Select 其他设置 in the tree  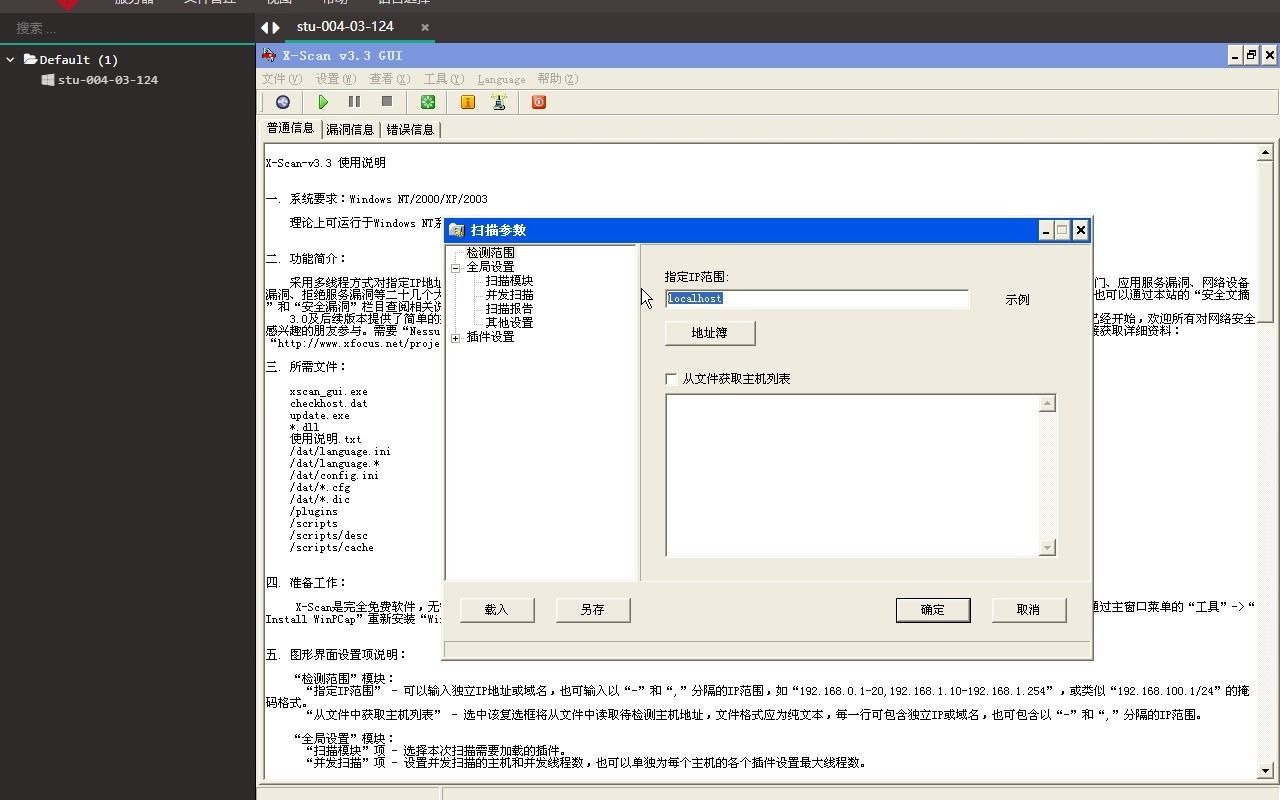click(509, 323)
